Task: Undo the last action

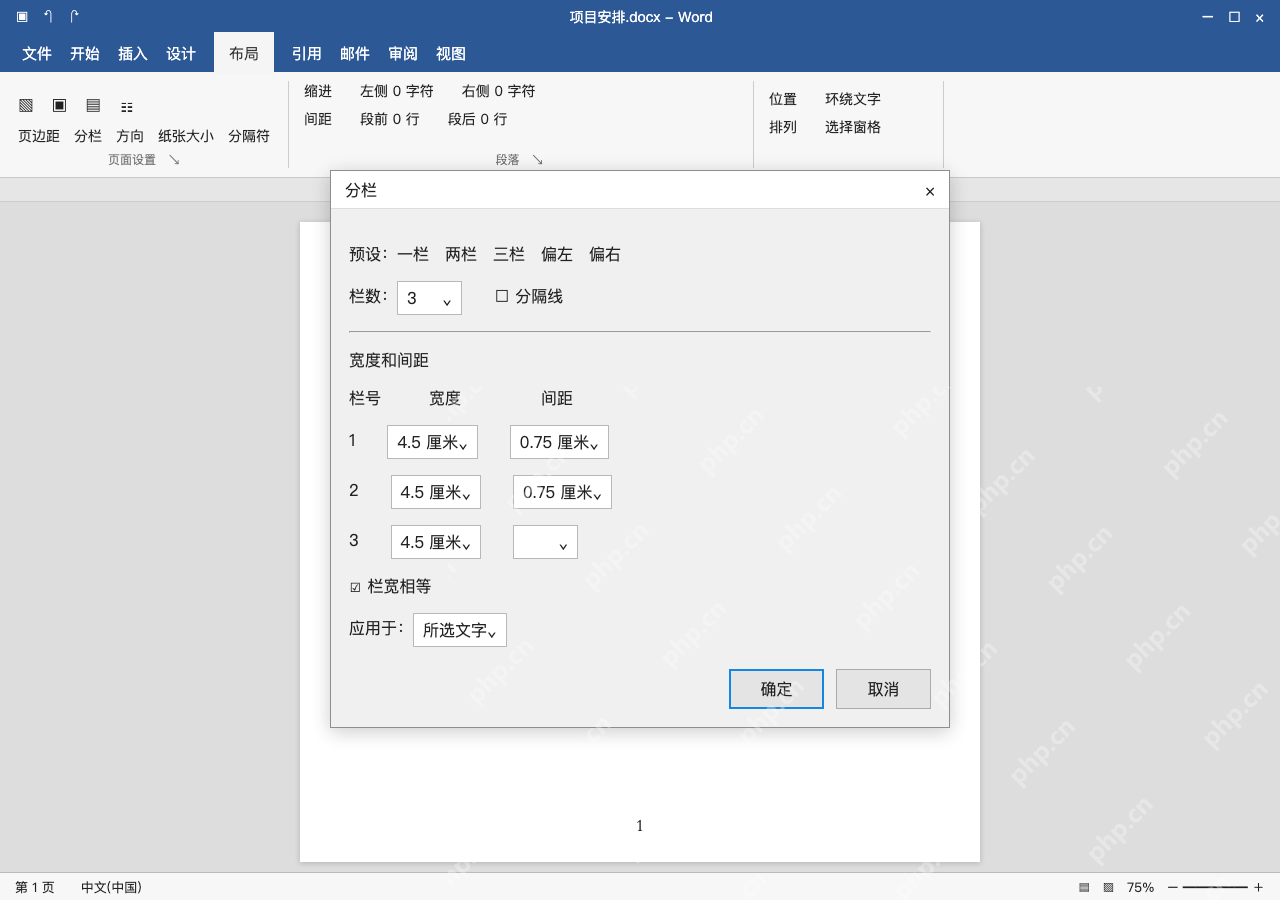Action: click(x=48, y=16)
